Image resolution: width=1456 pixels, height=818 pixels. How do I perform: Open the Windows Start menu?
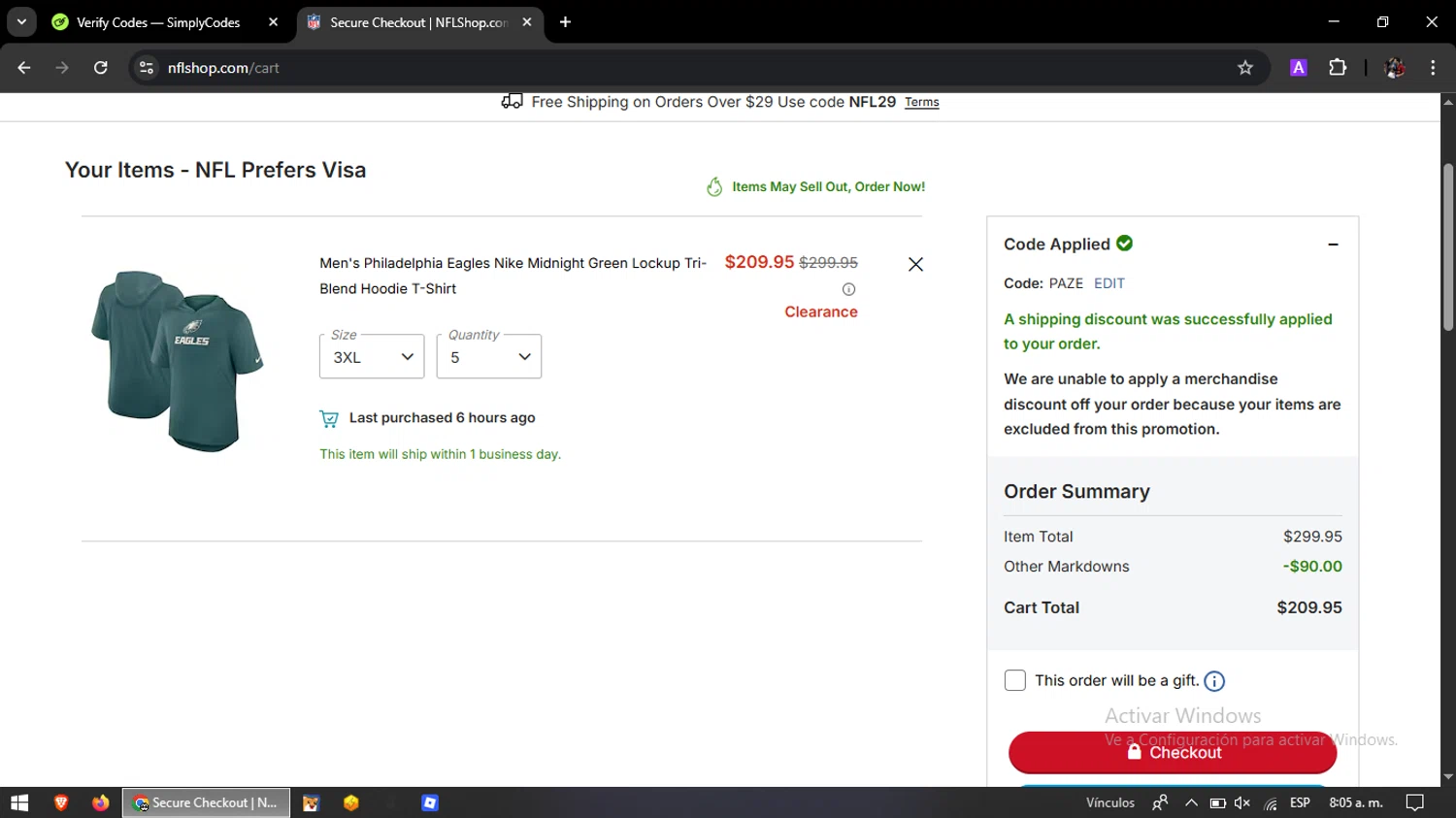point(19,802)
